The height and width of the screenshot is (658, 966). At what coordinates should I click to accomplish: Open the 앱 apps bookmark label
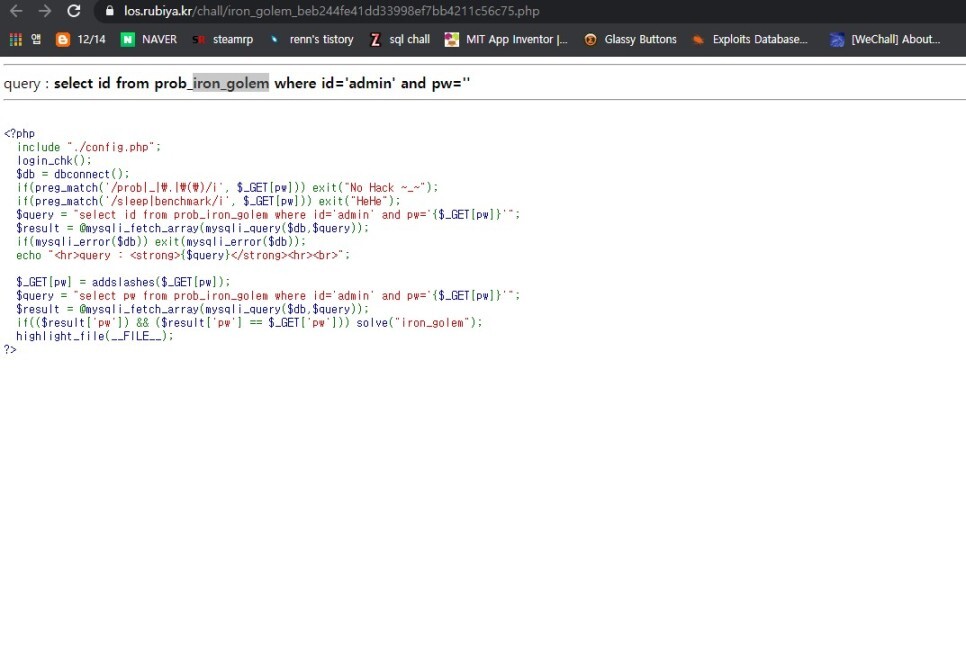pyautogui.click(x=36, y=39)
